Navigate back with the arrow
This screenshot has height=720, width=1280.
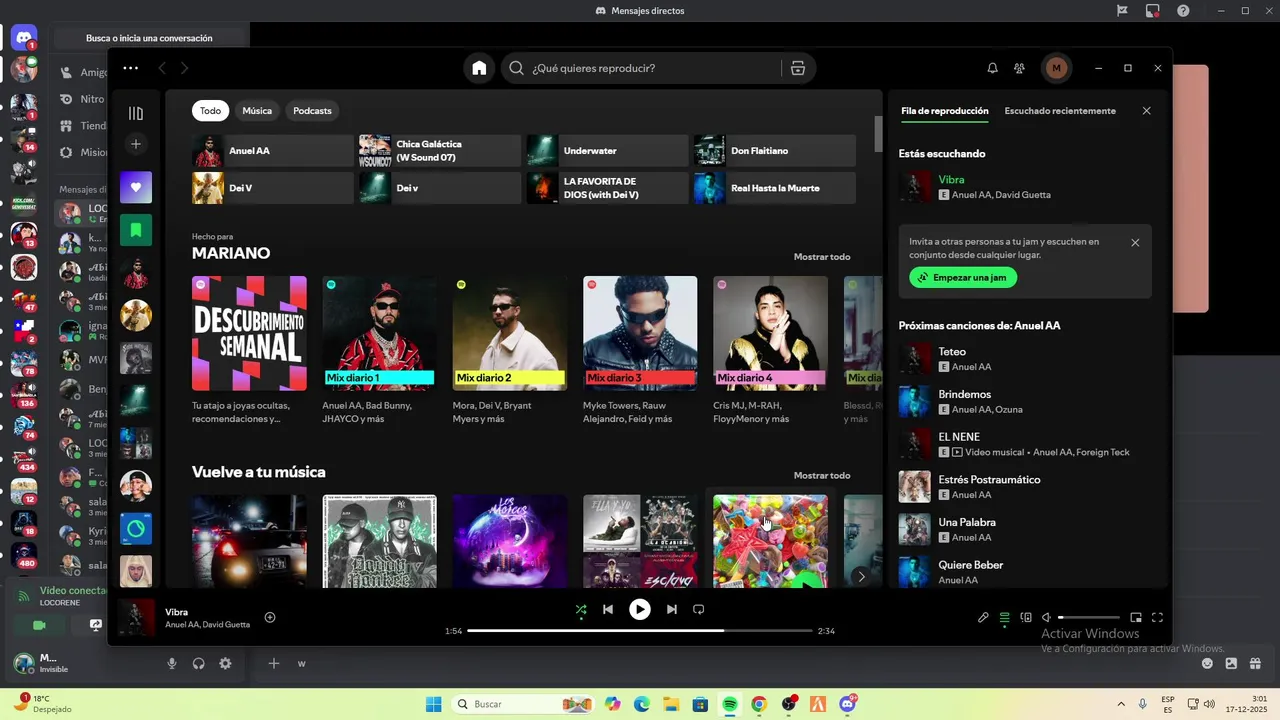[162, 68]
